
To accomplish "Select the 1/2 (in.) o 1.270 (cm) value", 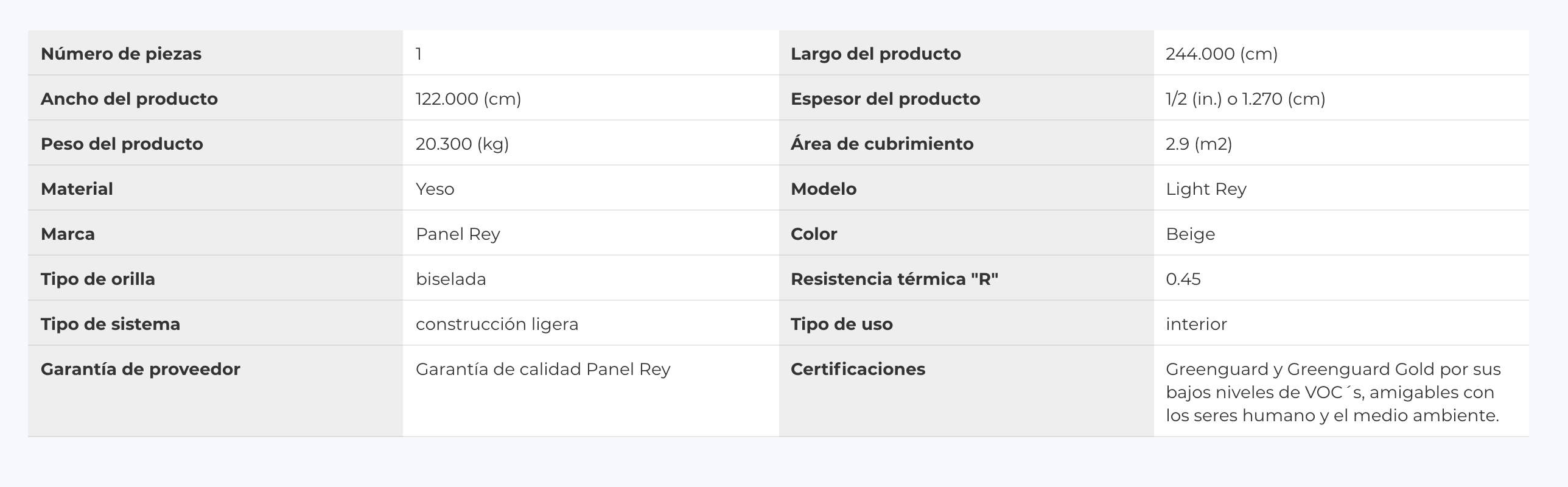I will [x=1245, y=99].
